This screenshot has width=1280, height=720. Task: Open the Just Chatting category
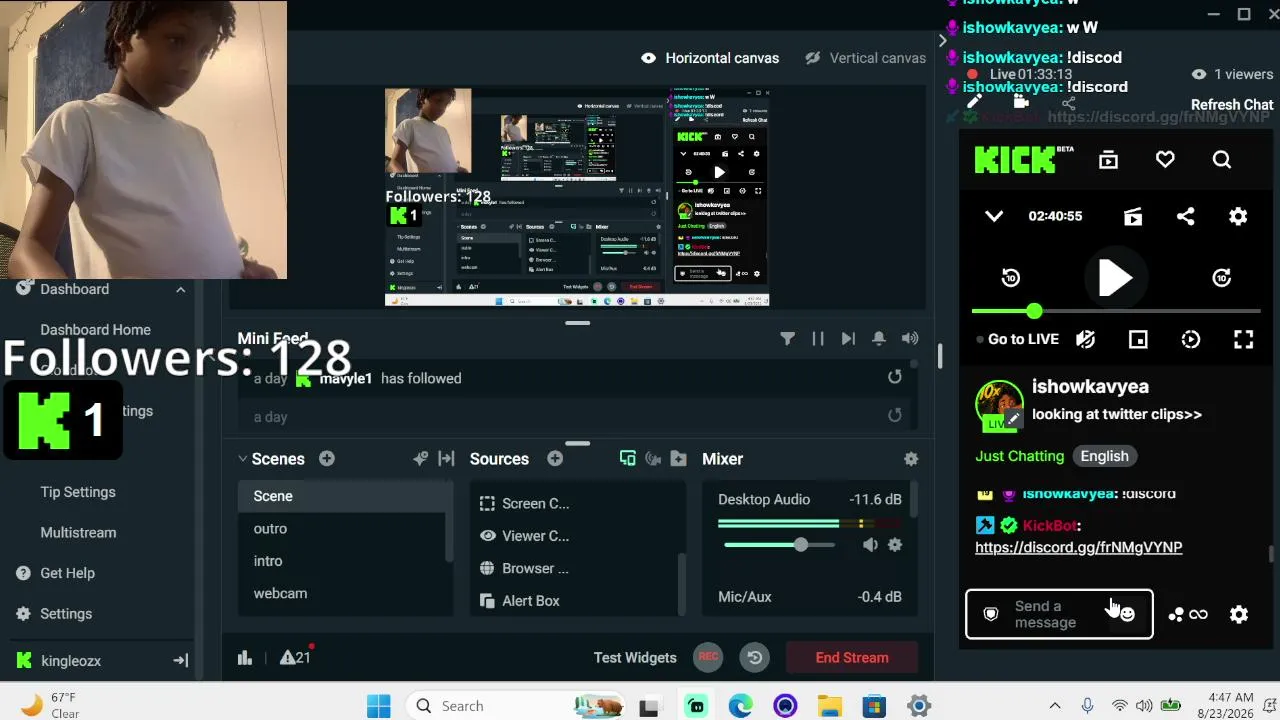pyautogui.click(x=1020, y=456)
